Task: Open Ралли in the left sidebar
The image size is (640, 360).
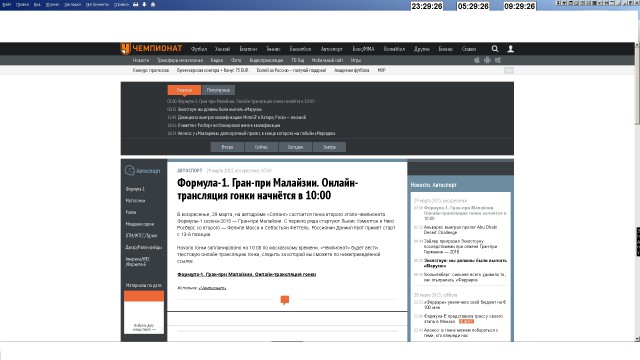Action: pos(131,212)
